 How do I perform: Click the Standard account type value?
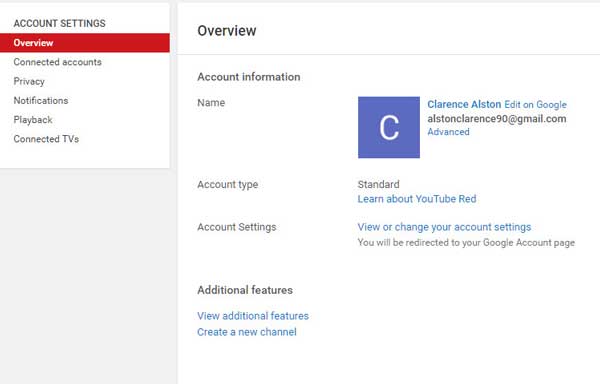tap(378, 184)
